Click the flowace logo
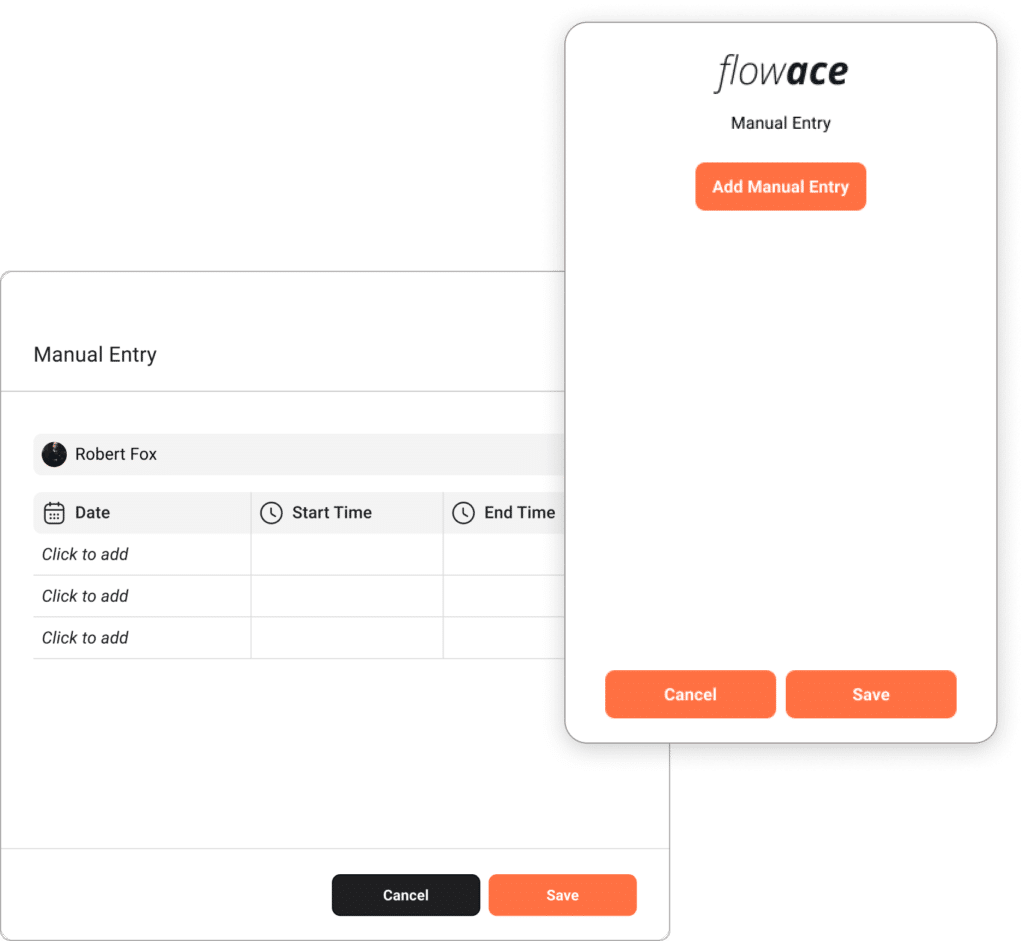The image size is (1024, 941). (780, 70)
